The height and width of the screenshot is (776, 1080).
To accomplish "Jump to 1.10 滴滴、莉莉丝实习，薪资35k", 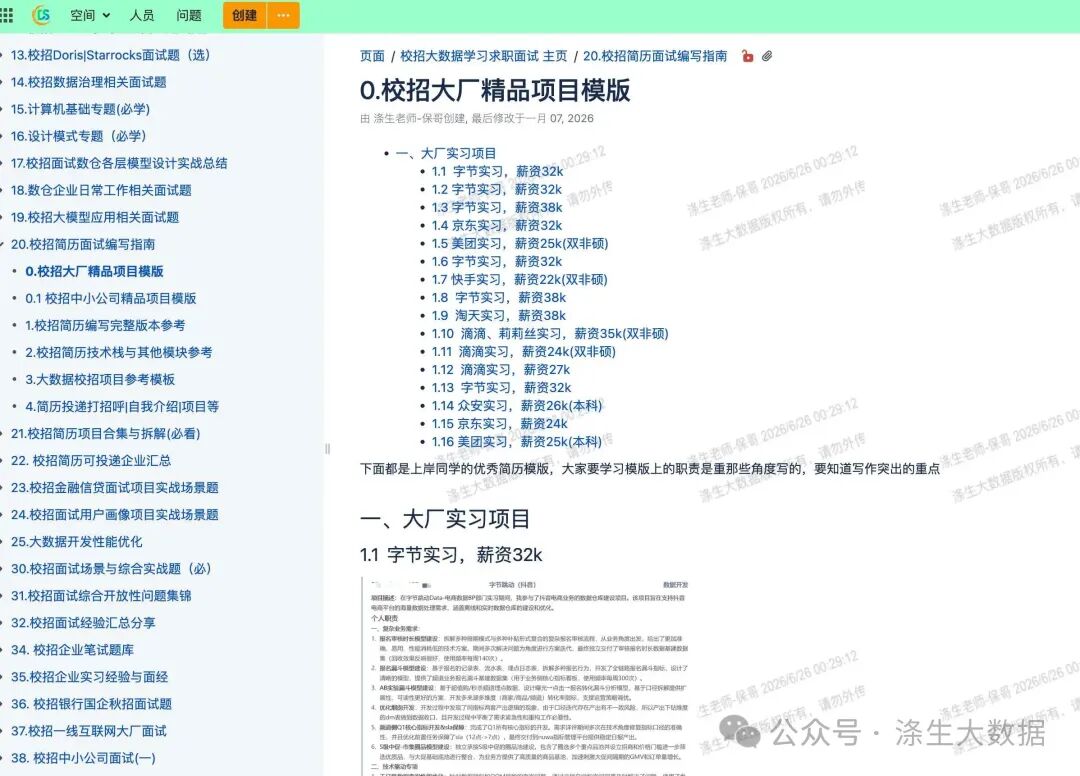I will pyautogui.click(x=550, y=334).
